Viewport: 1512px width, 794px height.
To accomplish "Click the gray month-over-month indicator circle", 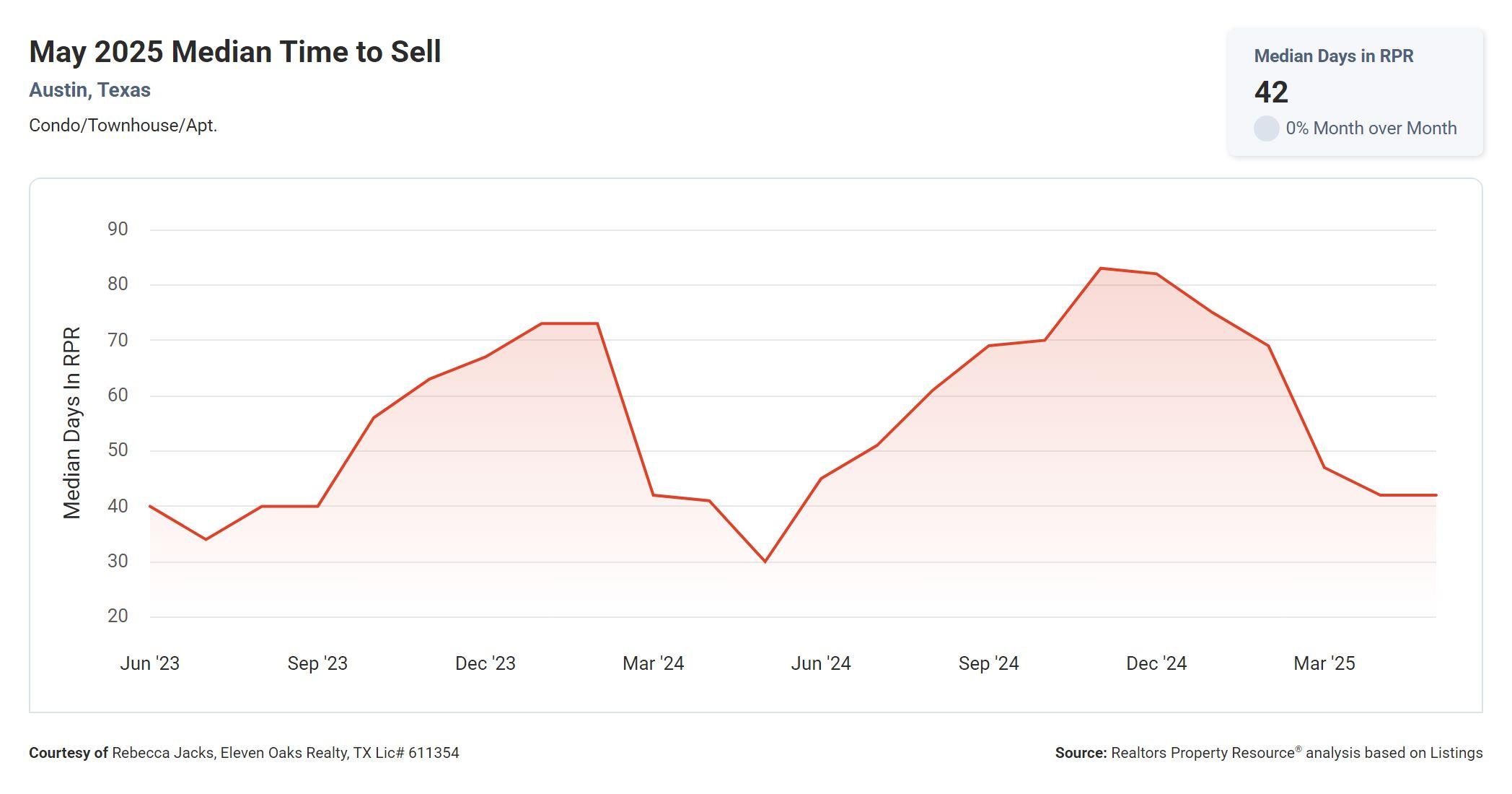I will tap(1266, 128).
